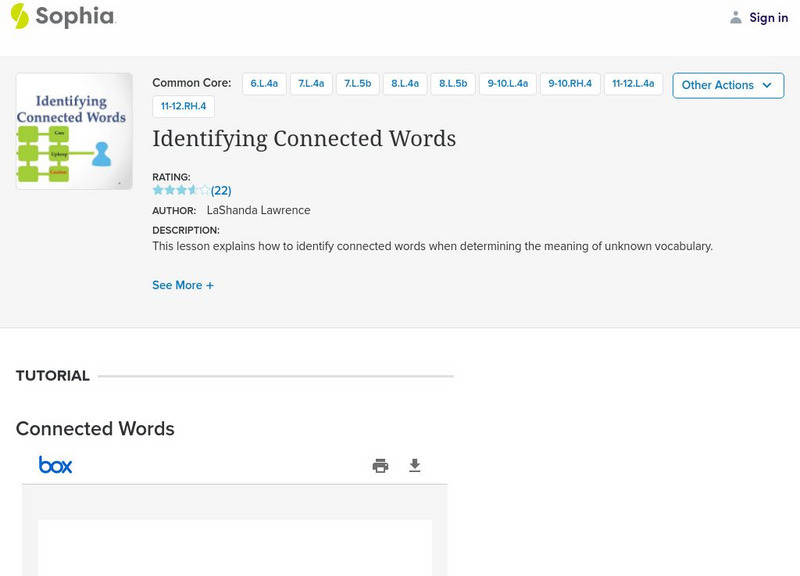Click the user profile icon
The height and width of the screenshot is (576, 800).
(736, 17)
